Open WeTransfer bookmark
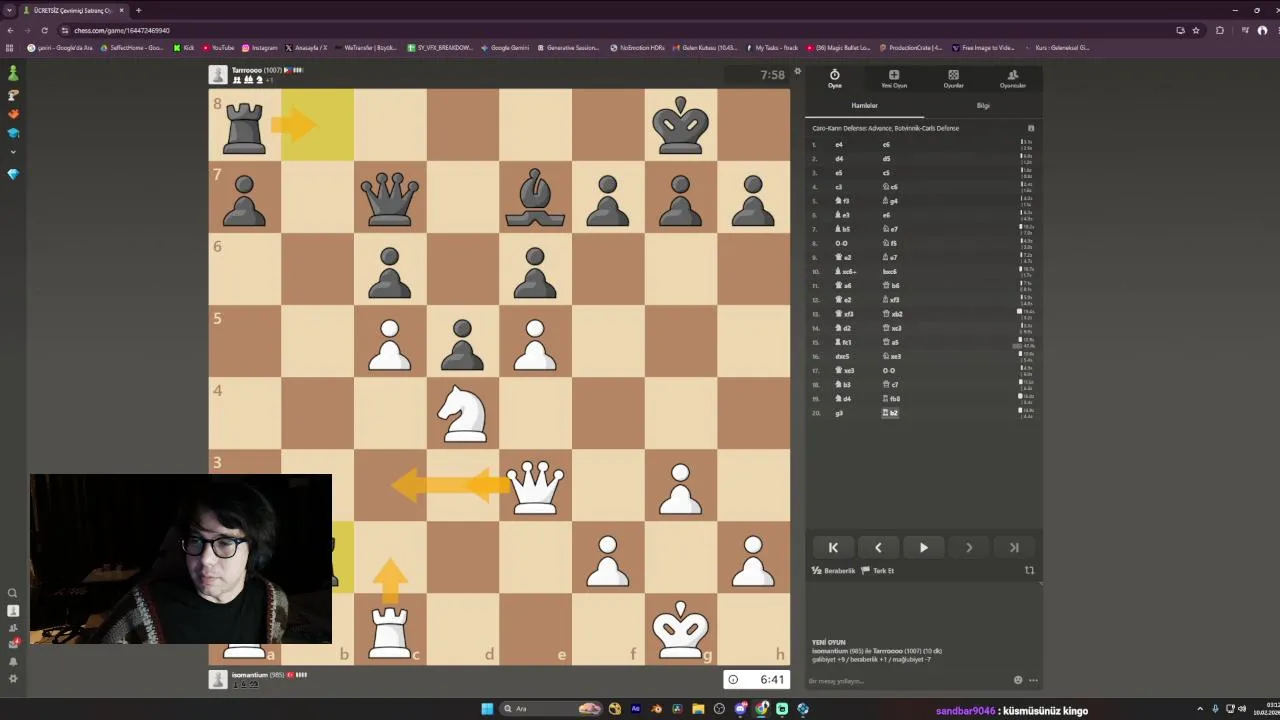 pos(366,47)
